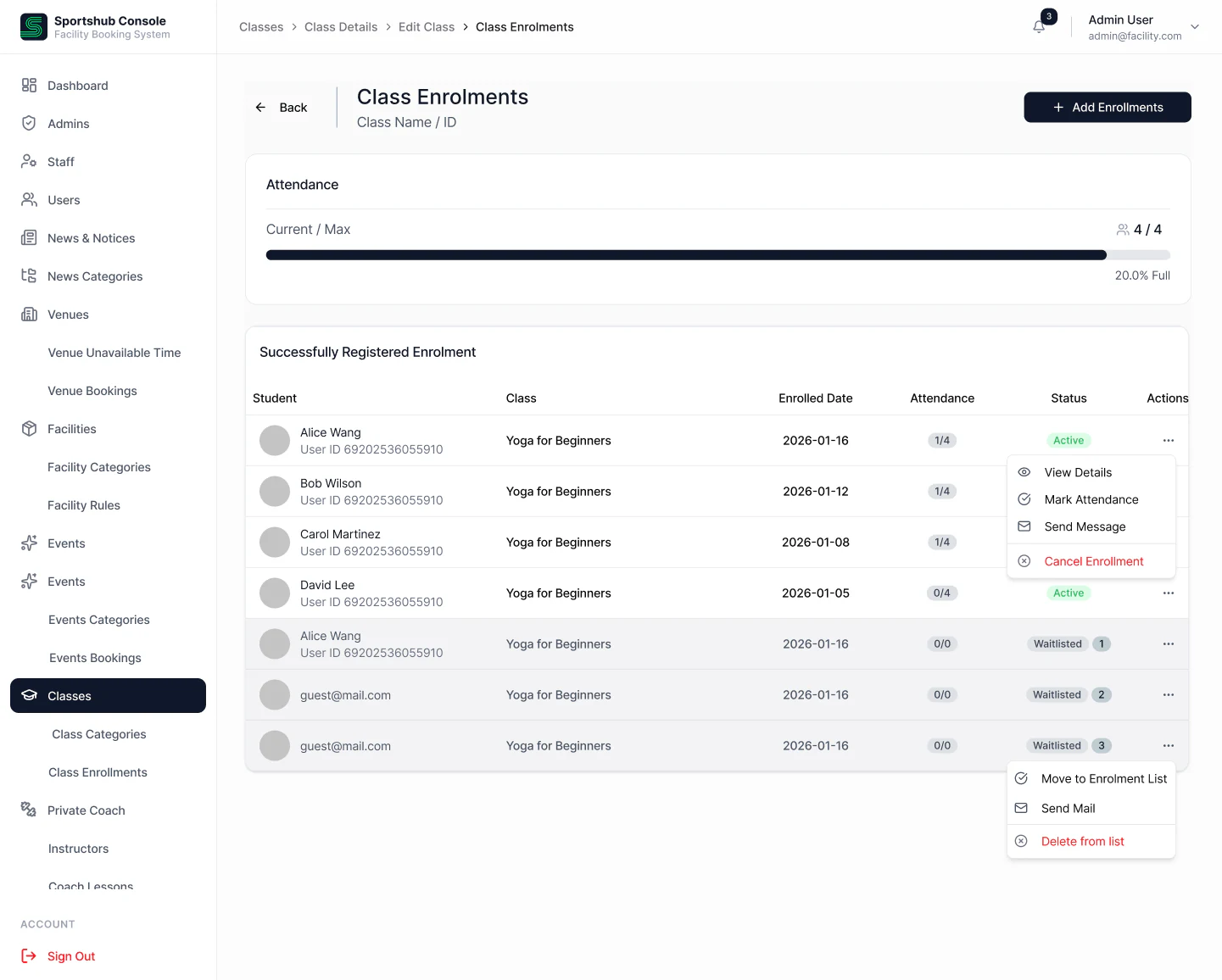1222x980 pixels.
Task: Choose Send Mail menu entry
Action: click(1091, 808)
